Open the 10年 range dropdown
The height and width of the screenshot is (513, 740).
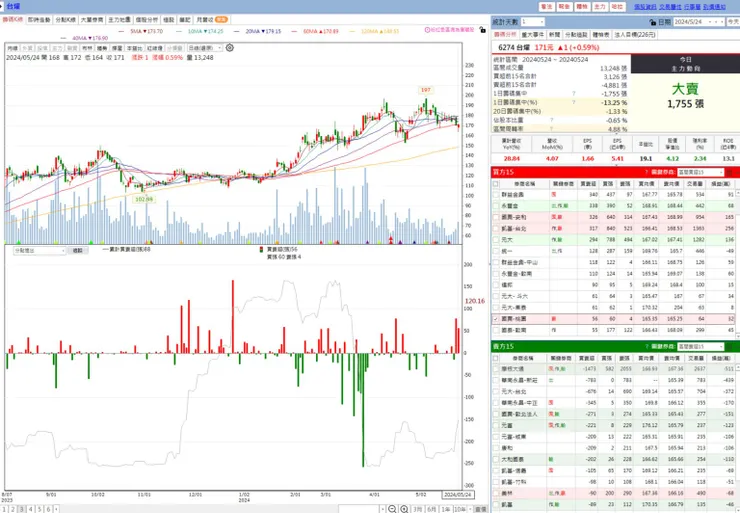pyautogui.click(x=460, y=509)
